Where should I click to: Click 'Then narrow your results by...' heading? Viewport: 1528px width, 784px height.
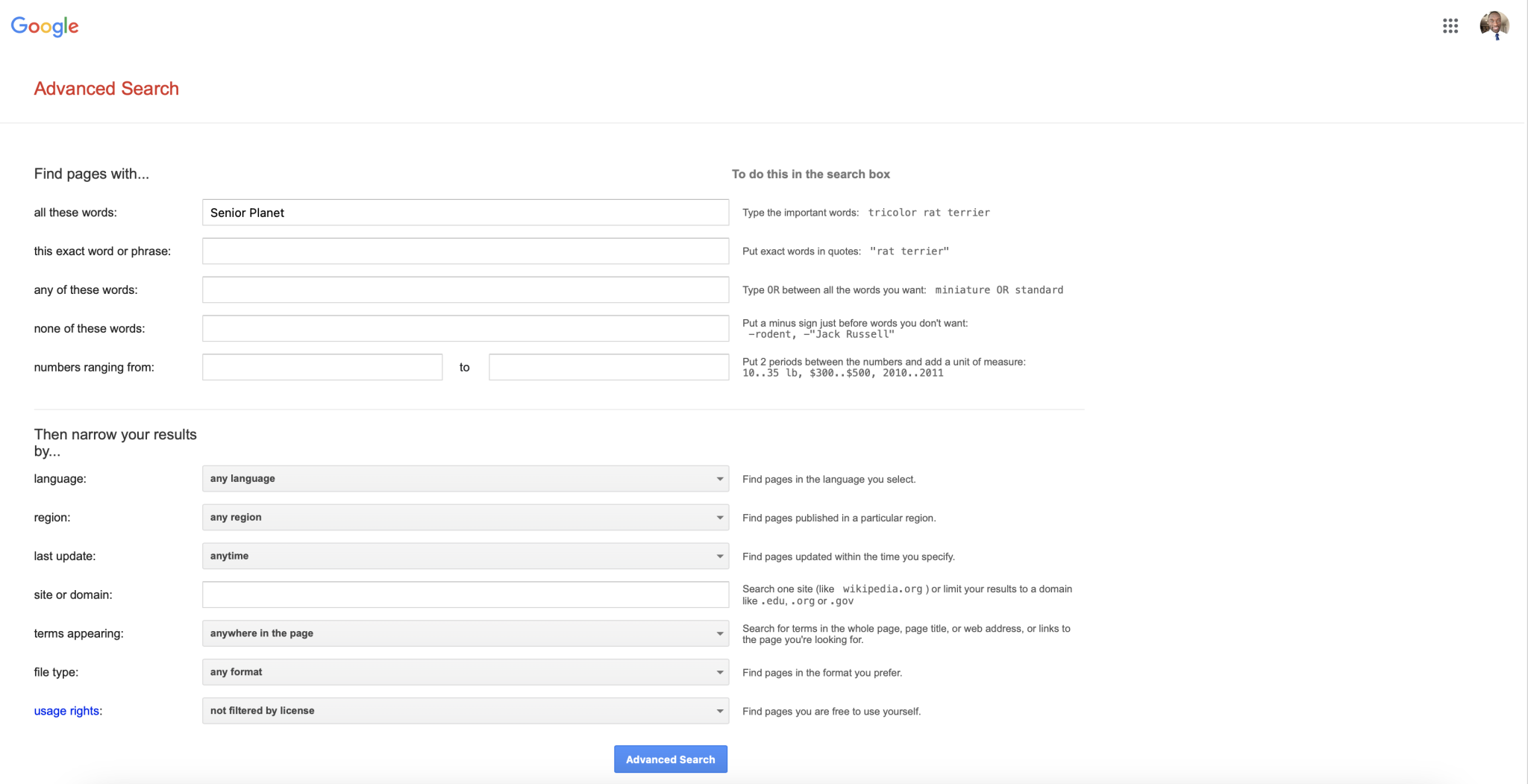pos(116,443)
